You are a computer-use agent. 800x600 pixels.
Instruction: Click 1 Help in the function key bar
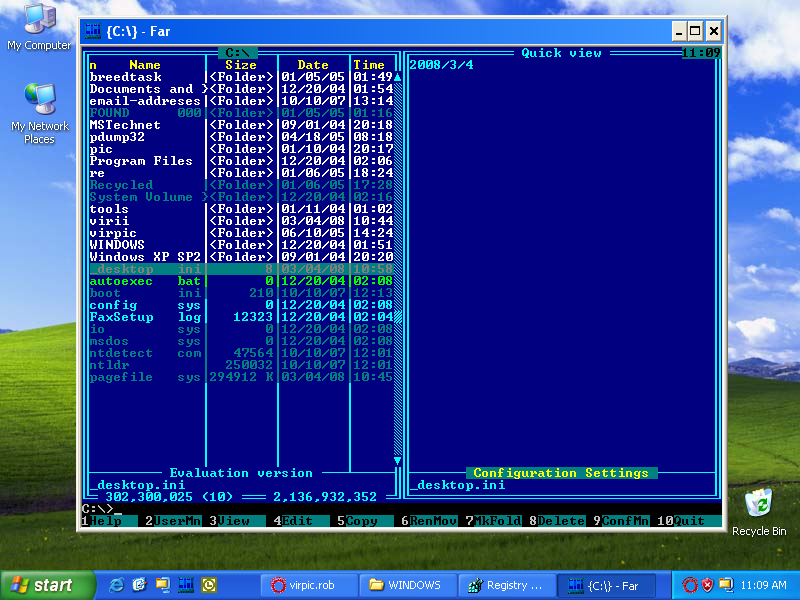[x=109, y=521]
